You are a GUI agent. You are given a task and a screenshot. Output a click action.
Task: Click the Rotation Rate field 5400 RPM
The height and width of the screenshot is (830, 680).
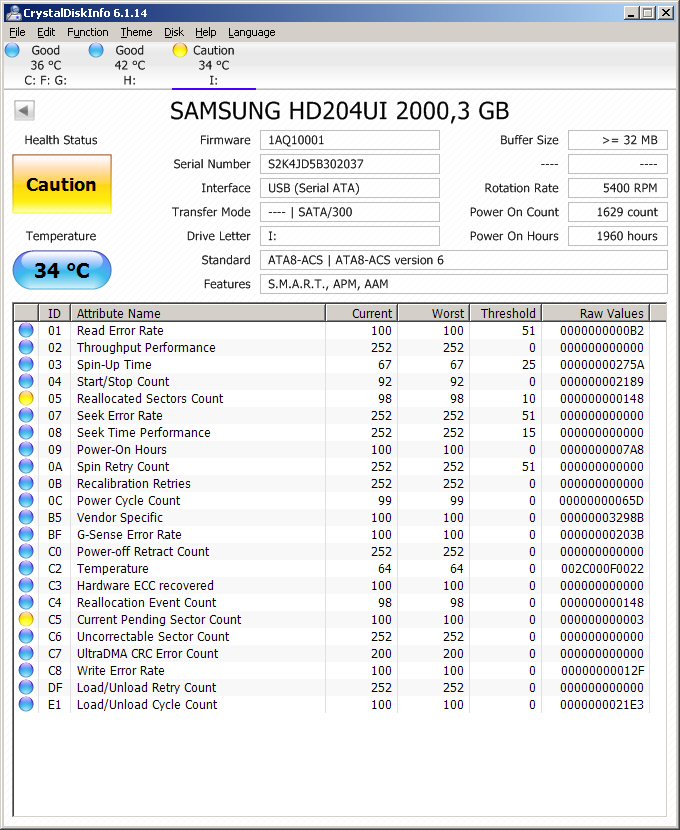coord(618,188)
